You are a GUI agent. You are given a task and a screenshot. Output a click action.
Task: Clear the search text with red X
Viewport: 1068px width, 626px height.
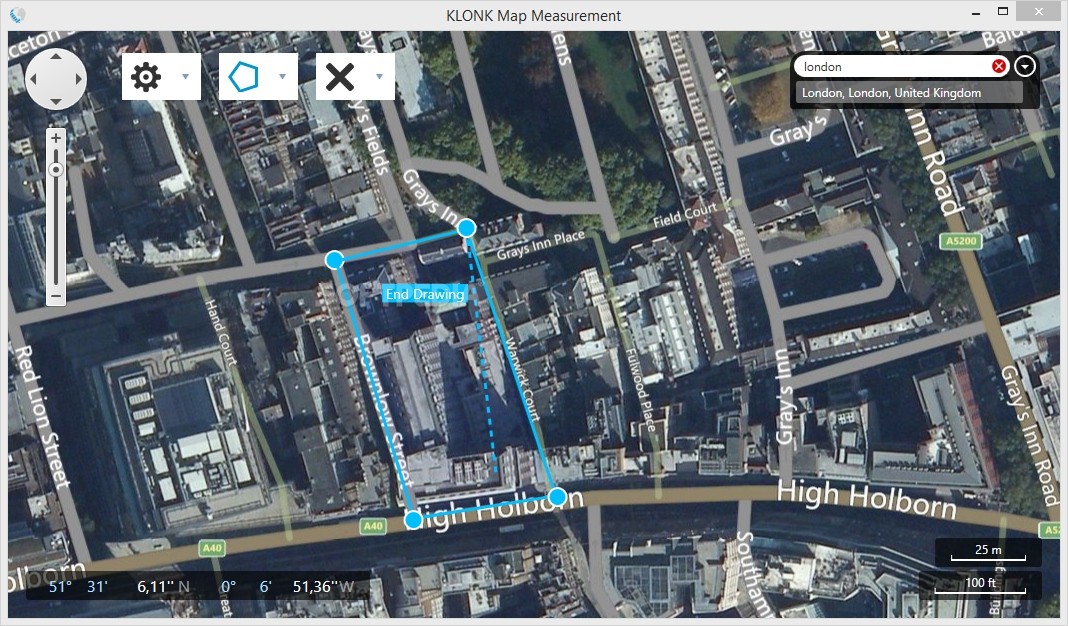tap(999, 66)
